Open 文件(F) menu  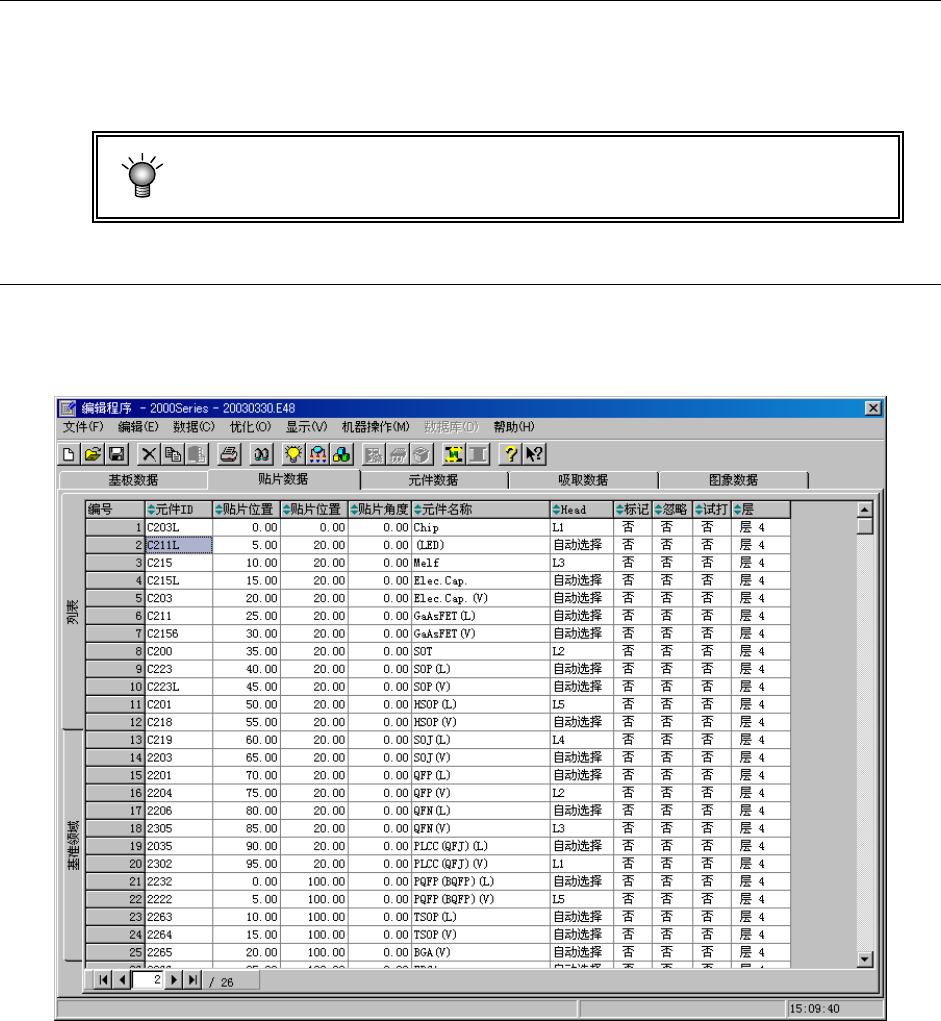[x=83, y=427]
